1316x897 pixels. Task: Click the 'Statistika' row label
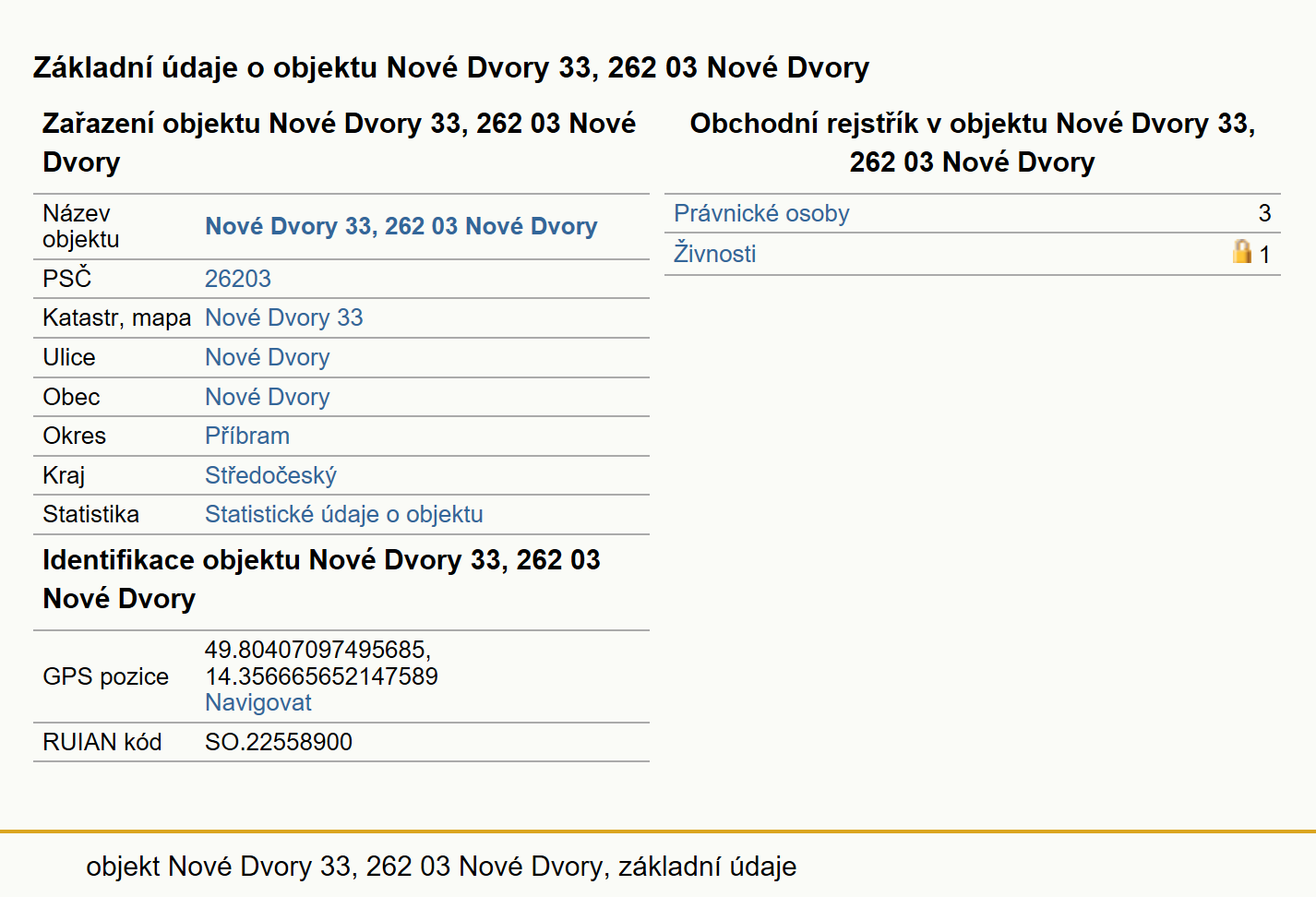pos(91,514)
